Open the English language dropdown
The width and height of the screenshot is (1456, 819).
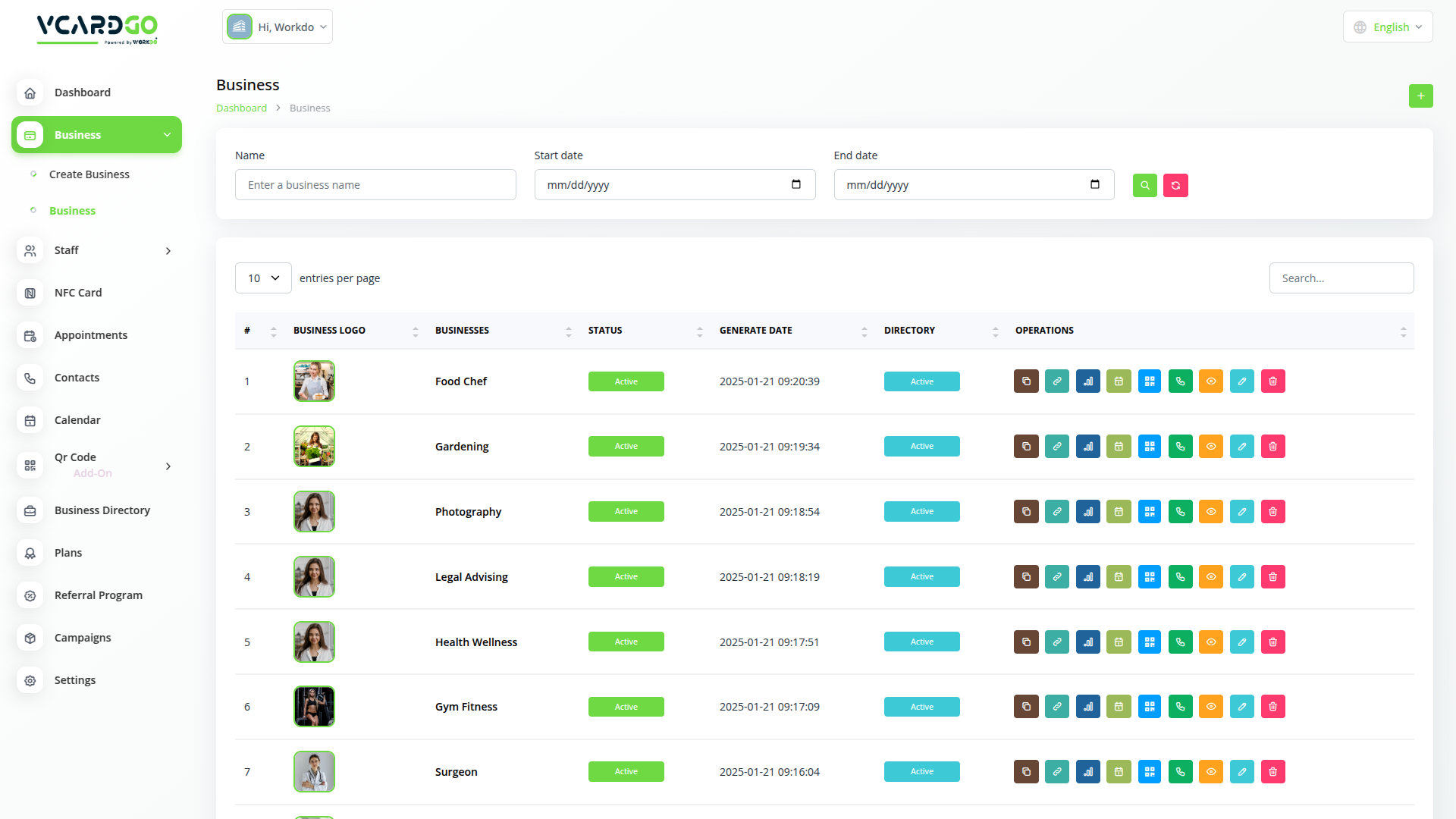click(1388, 27)
